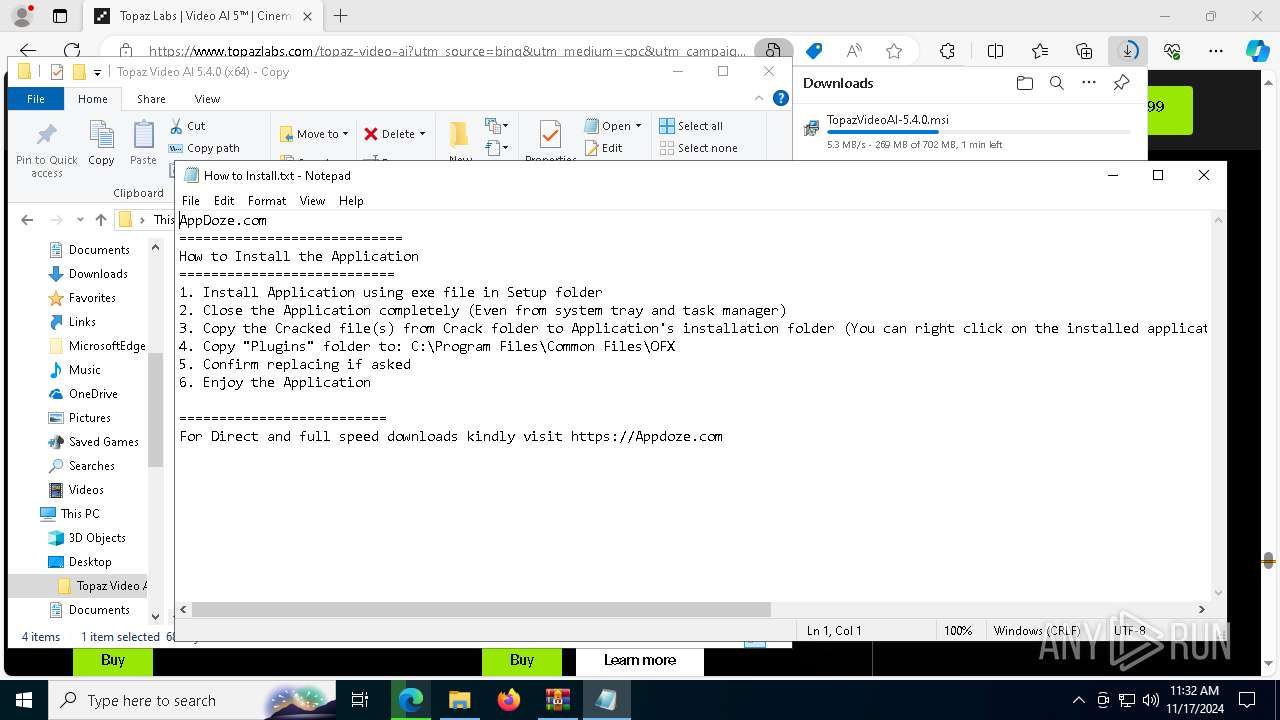Screen dimensions: 1280x720
Task: Open Extensions puzzle icon in Edge
Action: pos(947,51)
